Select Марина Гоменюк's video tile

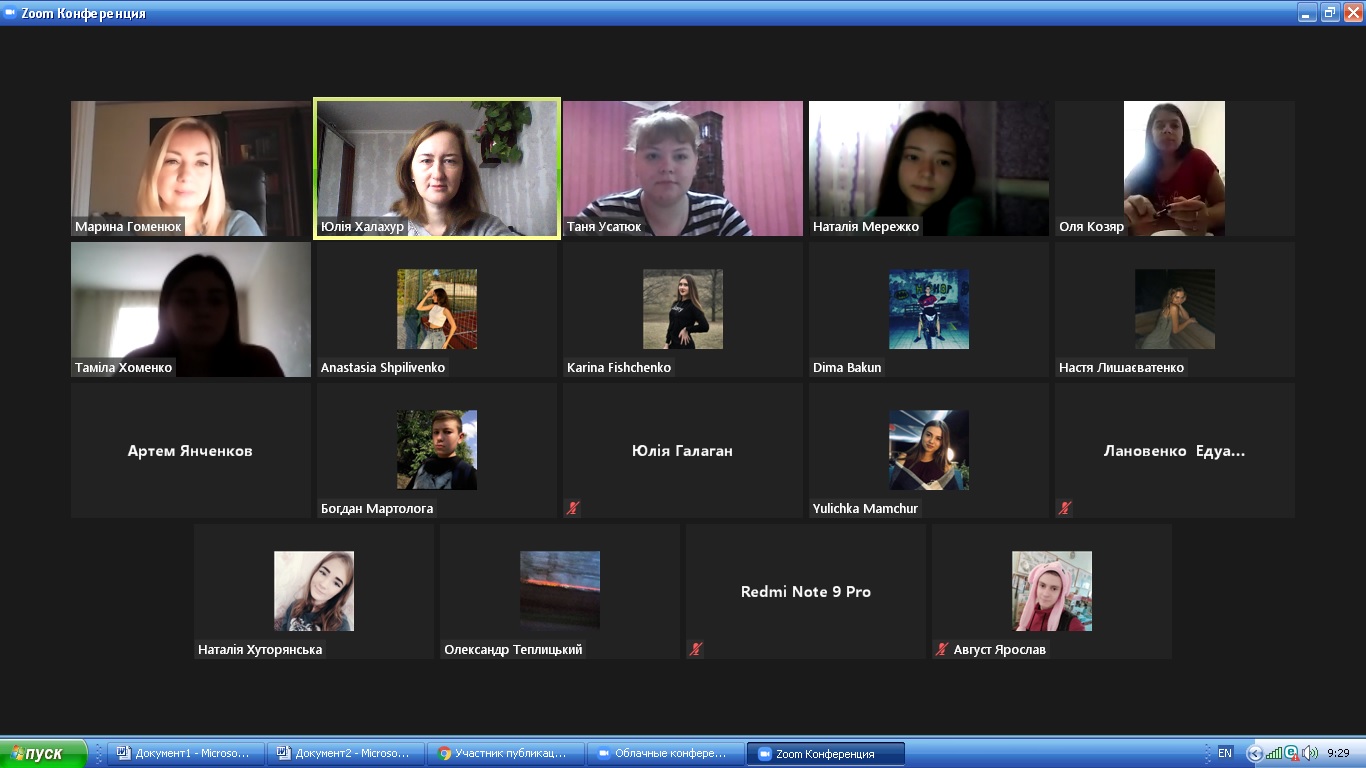[191, 168]
